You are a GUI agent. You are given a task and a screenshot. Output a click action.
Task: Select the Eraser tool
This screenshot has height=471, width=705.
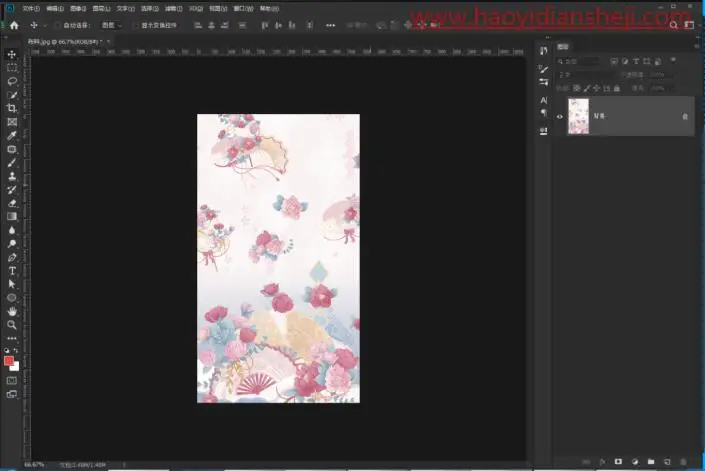[x=12, y=203]
